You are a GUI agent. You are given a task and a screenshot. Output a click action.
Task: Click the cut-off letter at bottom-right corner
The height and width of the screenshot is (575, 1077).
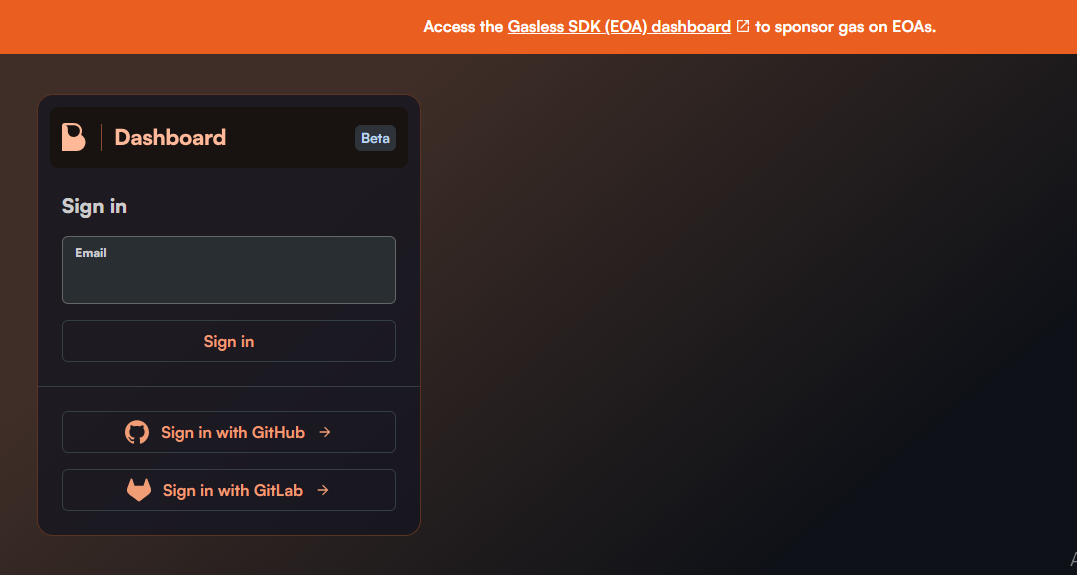(x=1073, y=558)
